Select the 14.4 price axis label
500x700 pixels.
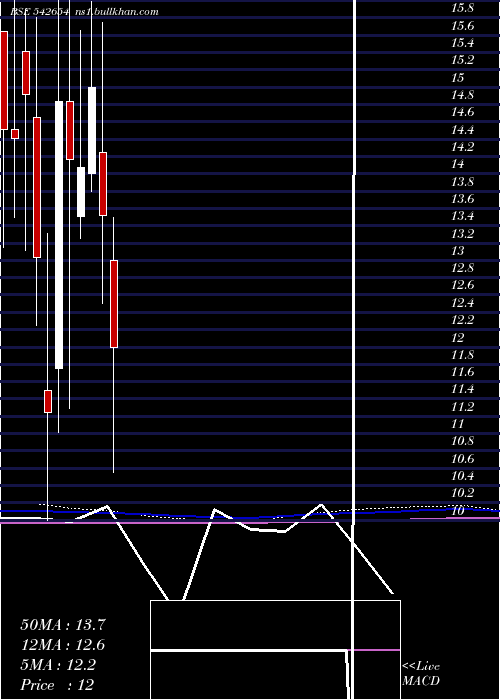coord(462,129)
